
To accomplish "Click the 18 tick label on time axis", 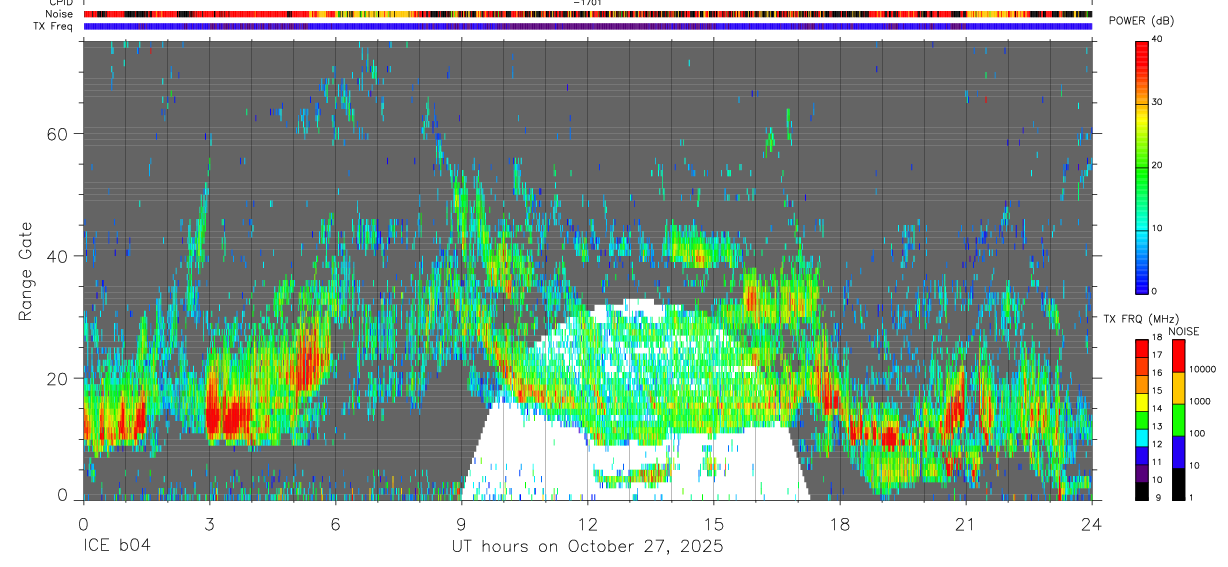I will (x=839, y=524).
